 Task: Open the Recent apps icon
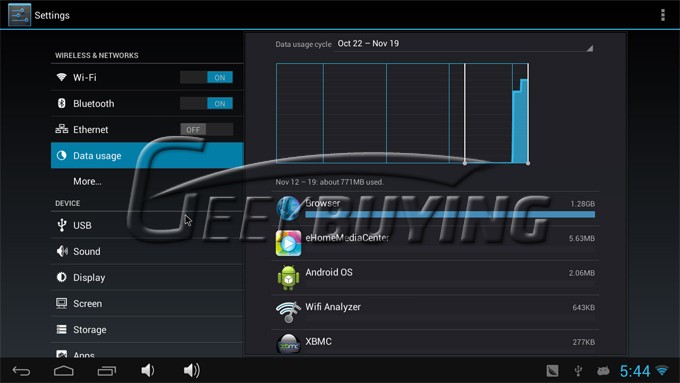pos(107,371)
